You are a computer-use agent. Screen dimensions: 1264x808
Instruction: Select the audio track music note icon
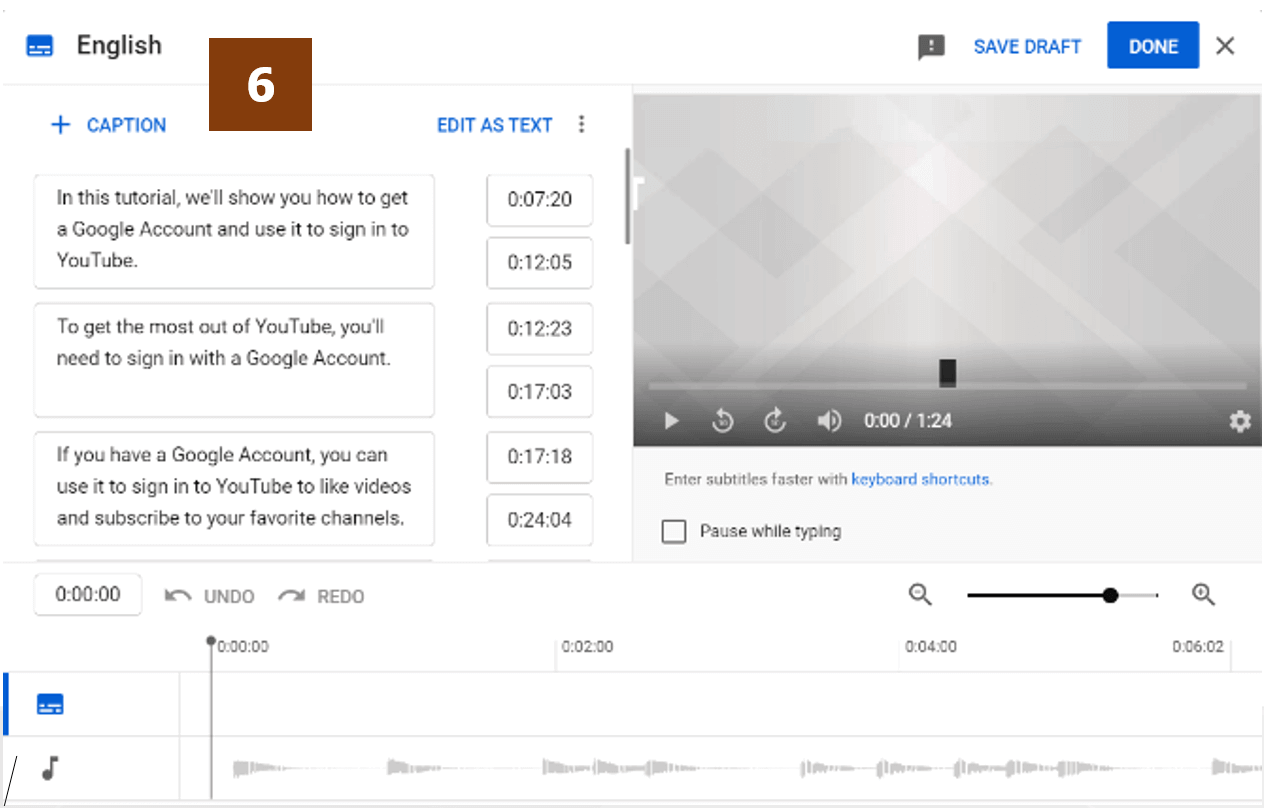coord(50,768)
